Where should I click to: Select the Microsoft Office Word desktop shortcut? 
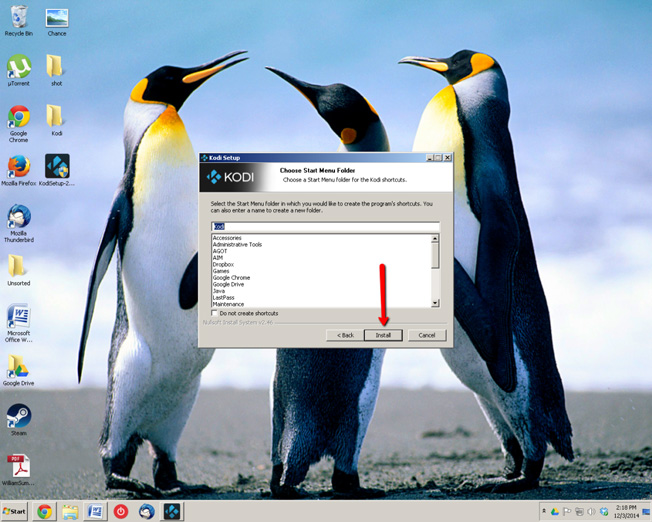click(19, 323)
